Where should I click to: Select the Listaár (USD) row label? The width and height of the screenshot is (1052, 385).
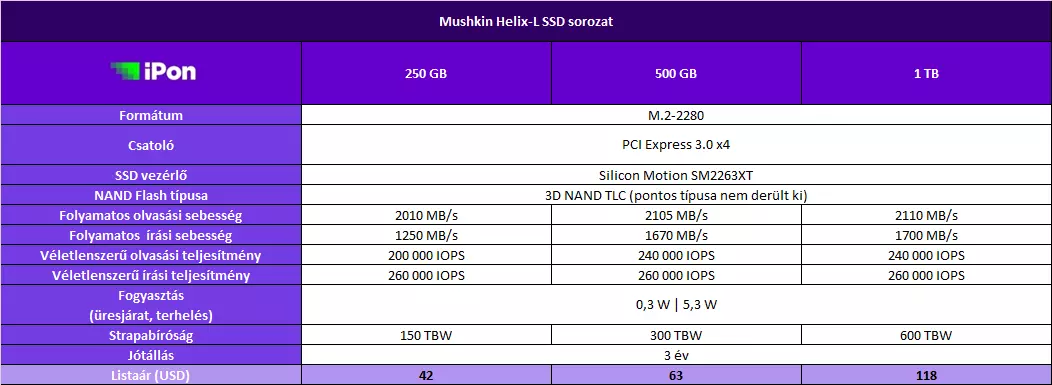pos(151,375)
